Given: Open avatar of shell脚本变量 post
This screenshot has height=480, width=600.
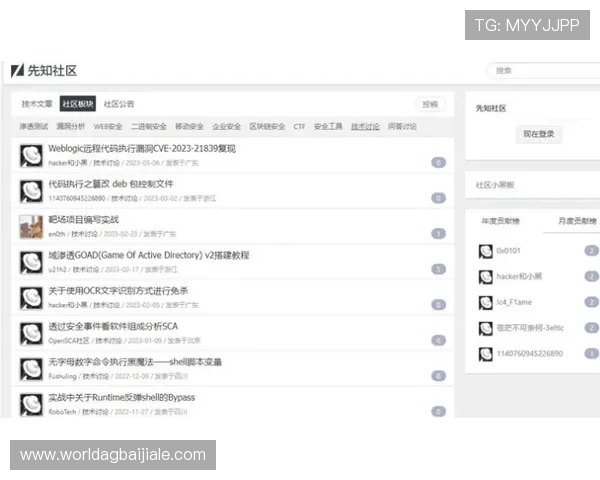Looking at the screenshot, I should click(31, 369).
